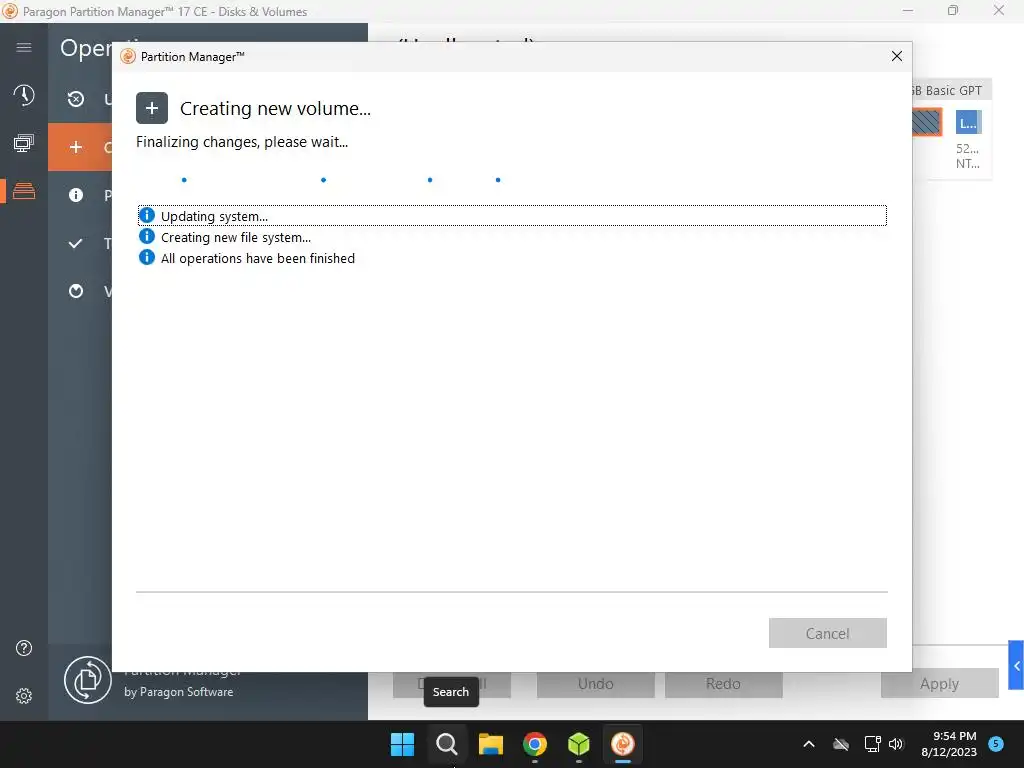This screenshot has height=768, width=1024.
Task: Click the 'Finalizing changes, please wait...' text
Action: click(x=242, y=142)
